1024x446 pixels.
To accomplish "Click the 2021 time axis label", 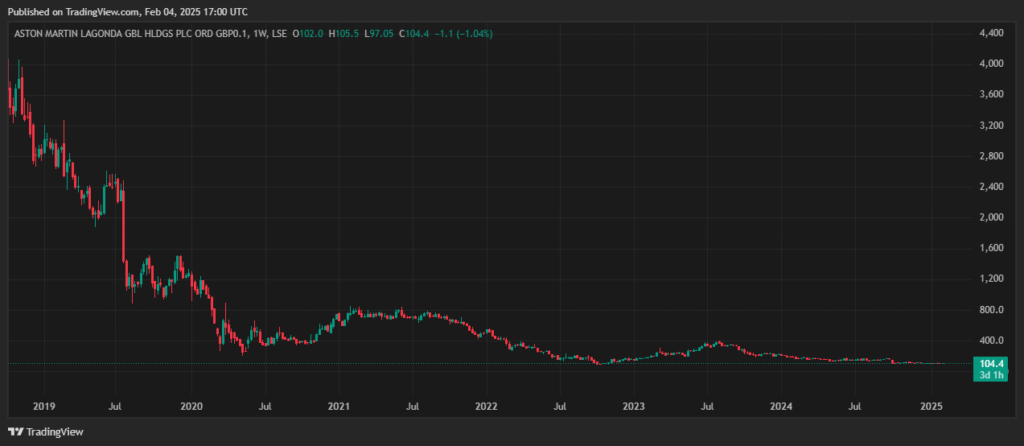I will pyautogui.click(x=339, y=406).
